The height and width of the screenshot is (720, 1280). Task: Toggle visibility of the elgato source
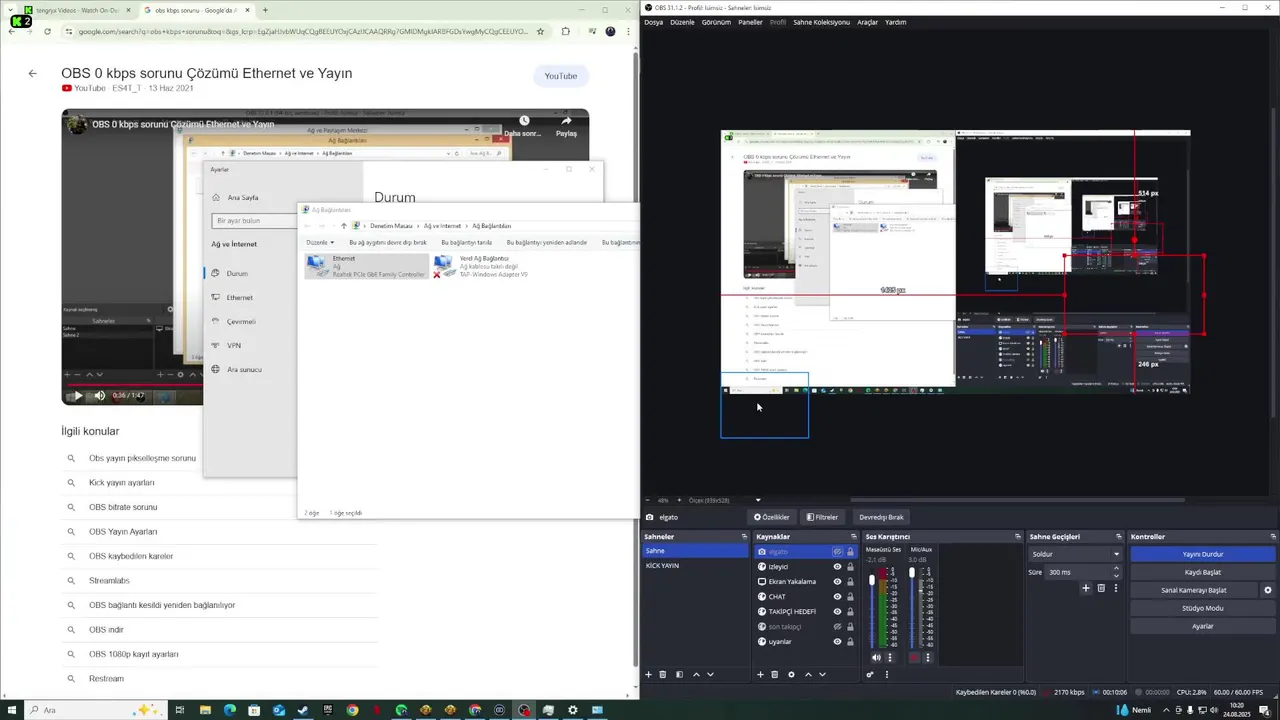click(x=837, y=552)
